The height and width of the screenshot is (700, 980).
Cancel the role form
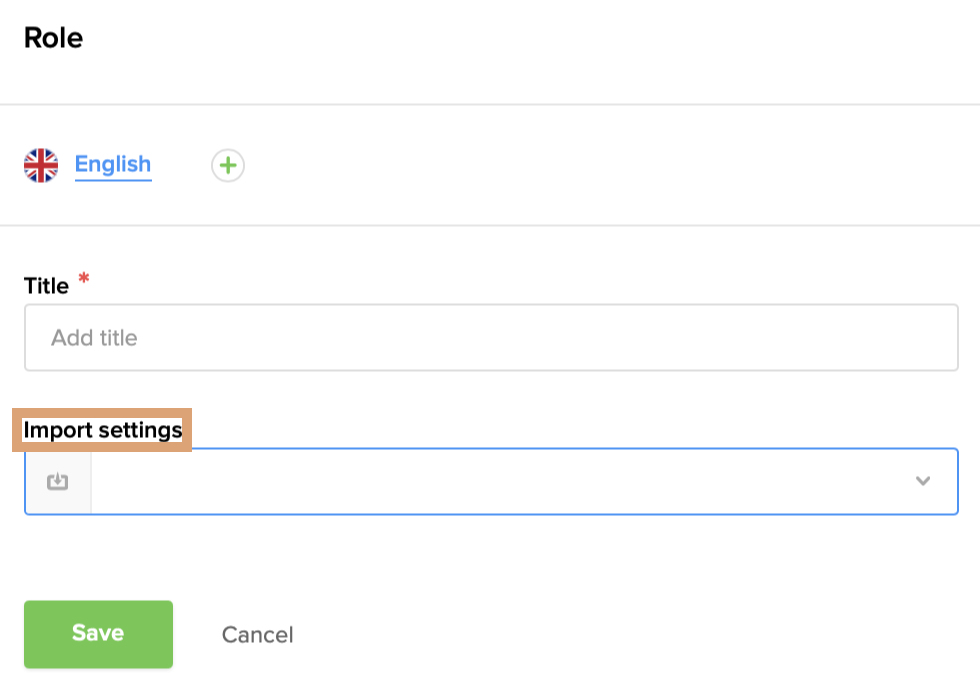(x=257, y=635)
